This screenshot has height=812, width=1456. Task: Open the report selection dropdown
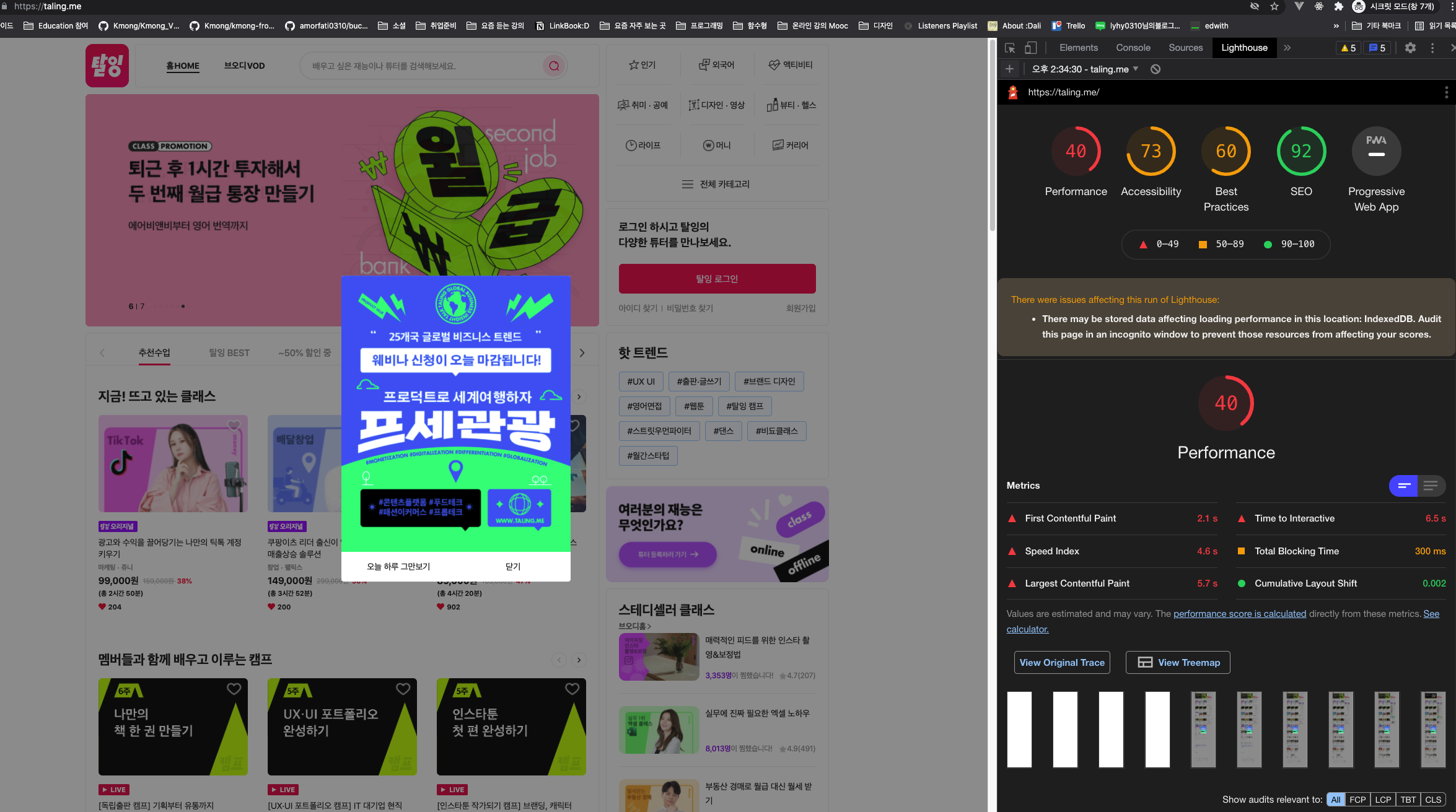pyautogui.click(x=1085, y=69)
